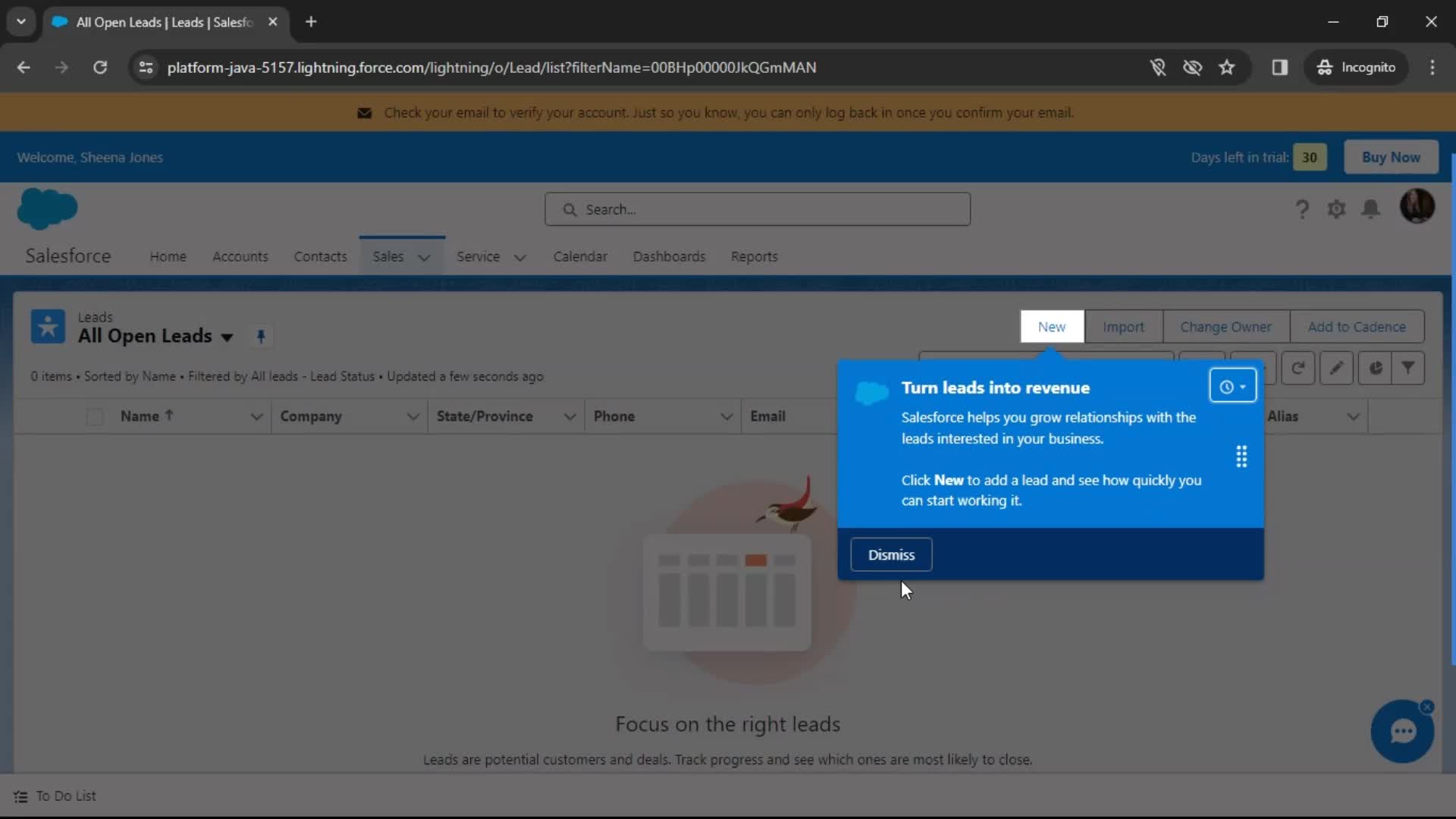The width and height of the screenshot is (1456, 819).
Task: Bookmark this page with the star
Action: point(1227,67)
